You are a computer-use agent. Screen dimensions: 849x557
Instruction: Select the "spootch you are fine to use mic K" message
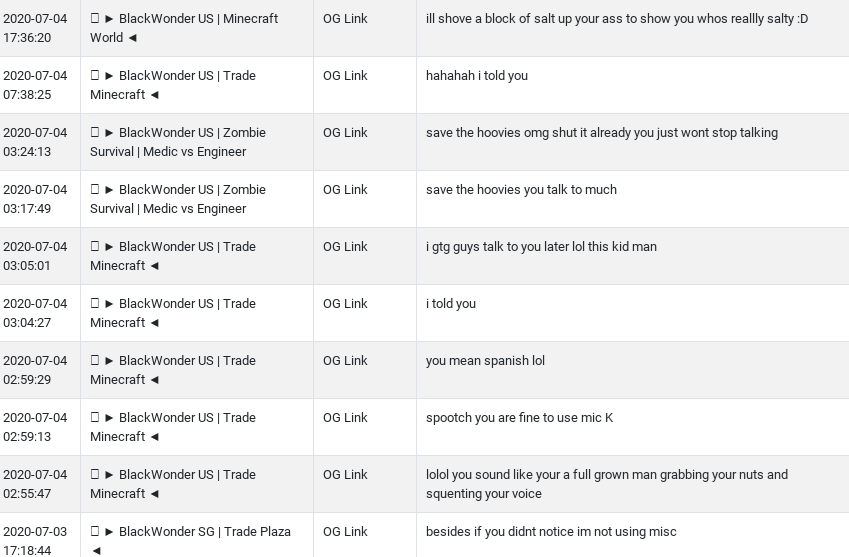tap(519, 417)
